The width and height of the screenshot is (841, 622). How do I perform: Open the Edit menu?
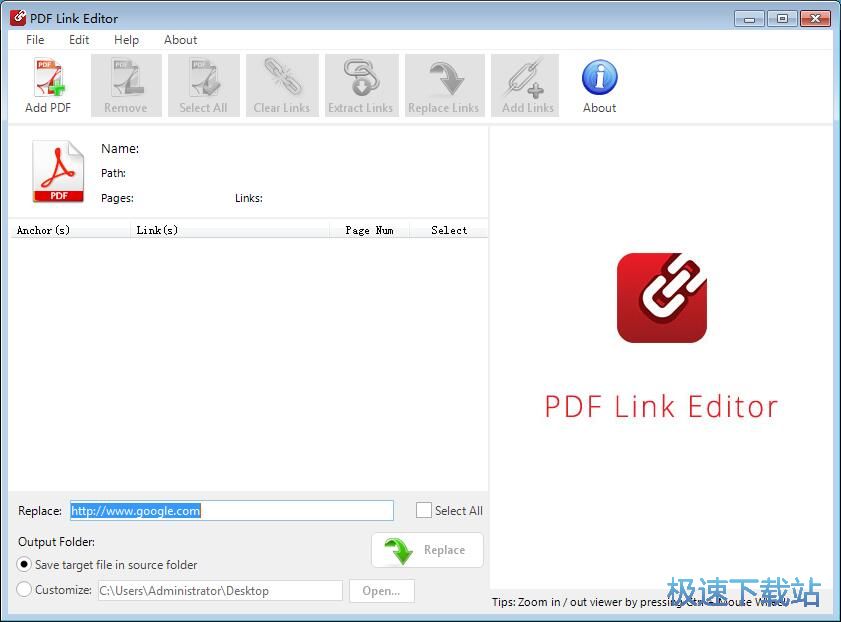[x=79, y=40]
